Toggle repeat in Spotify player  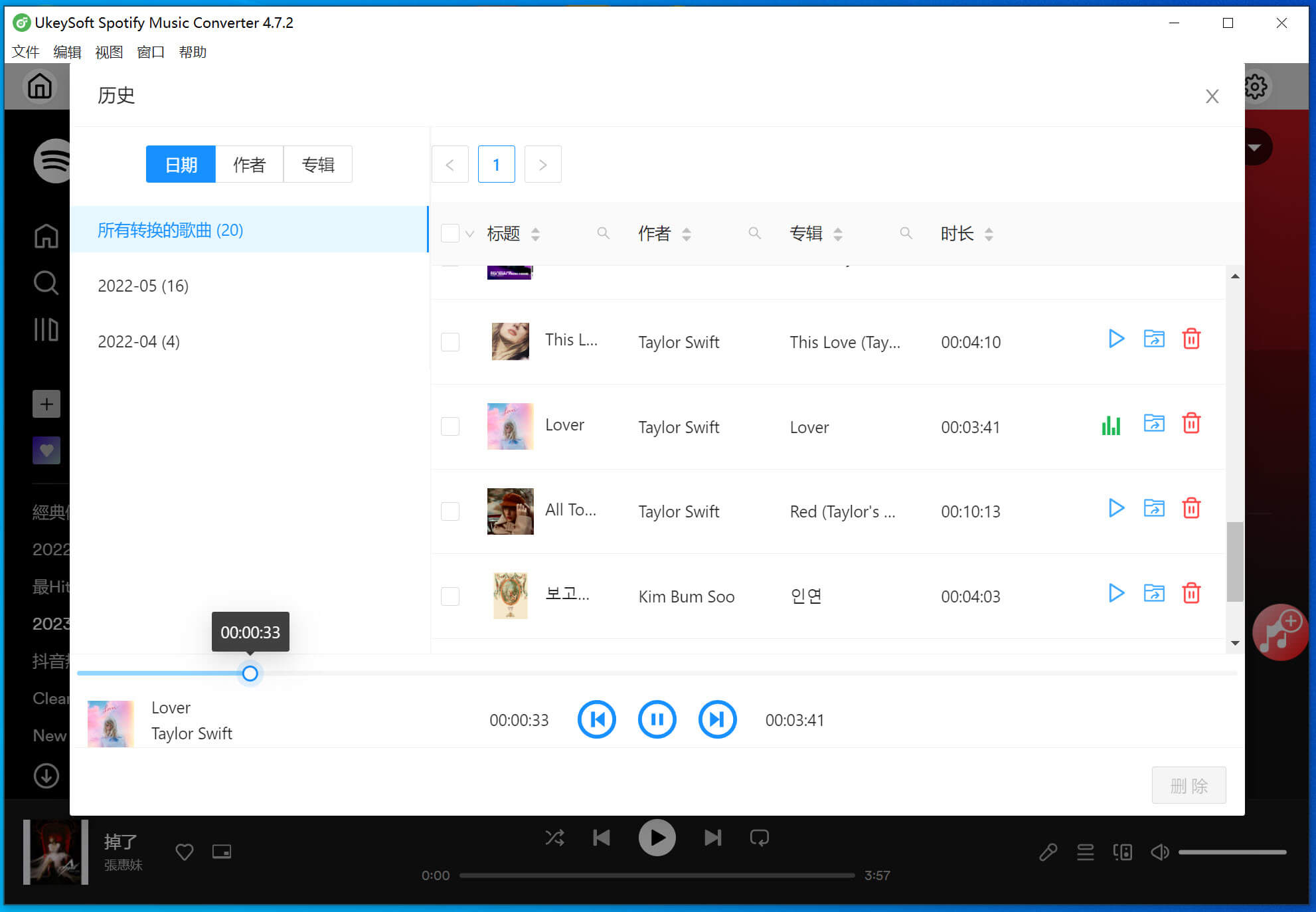click(x=760, y=838)
